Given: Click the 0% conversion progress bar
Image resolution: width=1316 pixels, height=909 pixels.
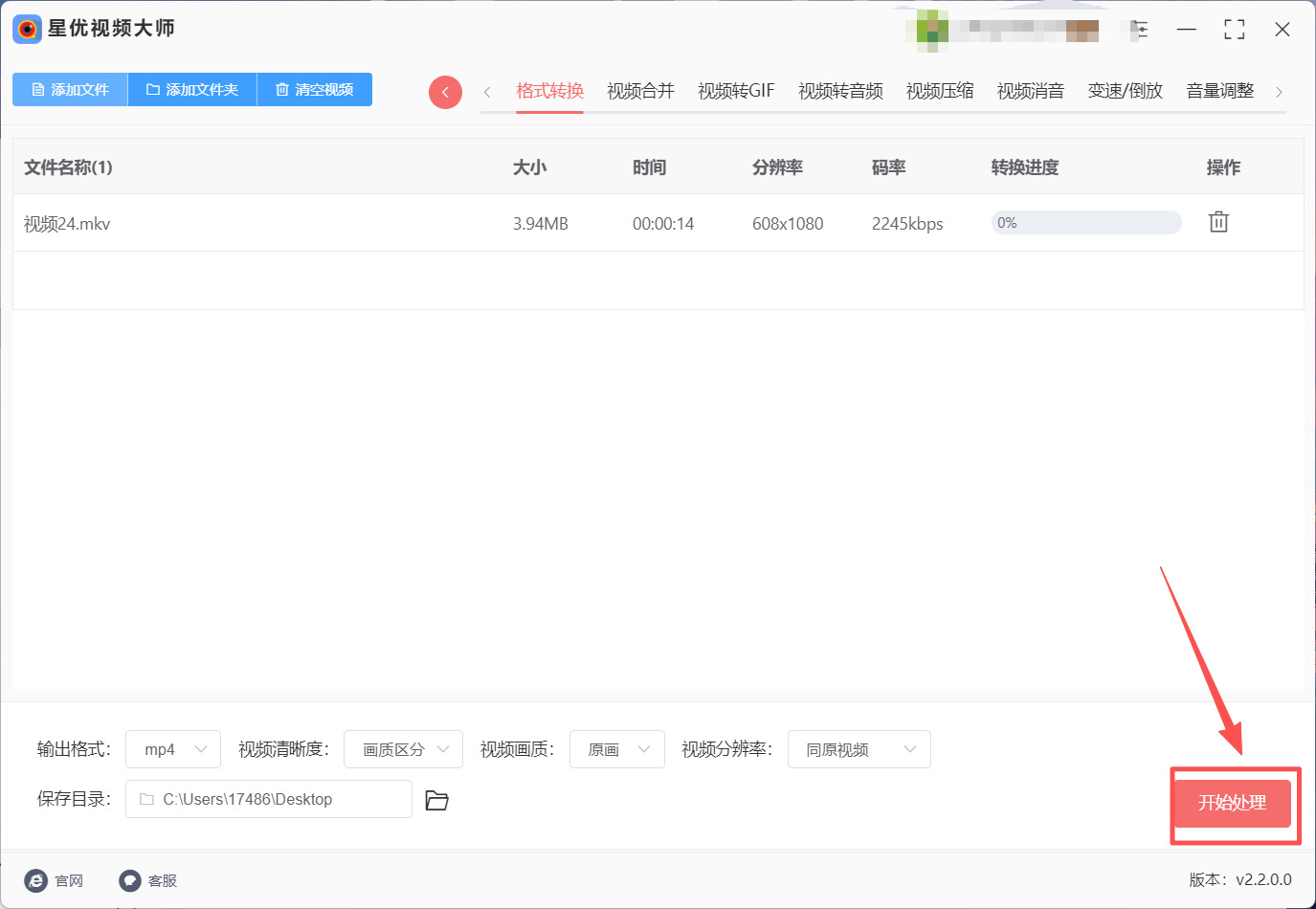Looking at the screenshot, I should (1086, 223).
